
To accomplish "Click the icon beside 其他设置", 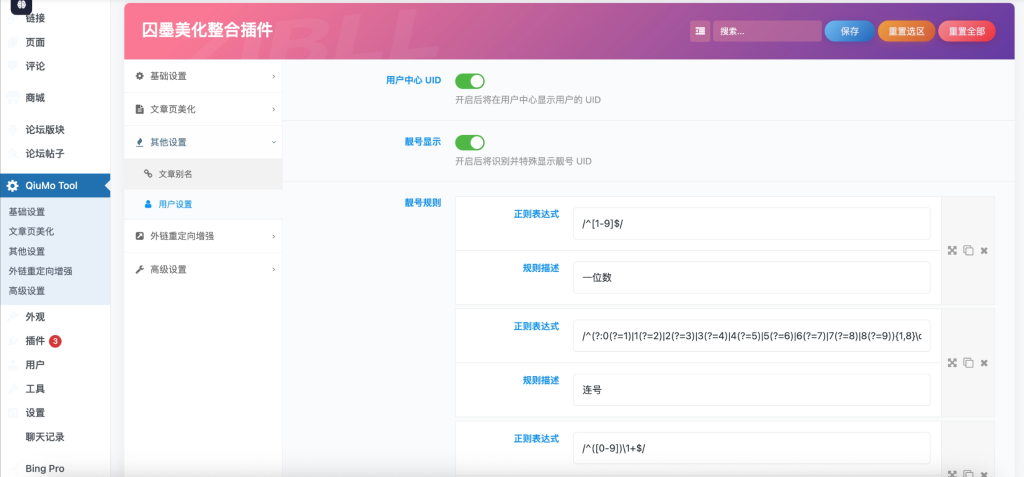I will (x=139, y=142).
